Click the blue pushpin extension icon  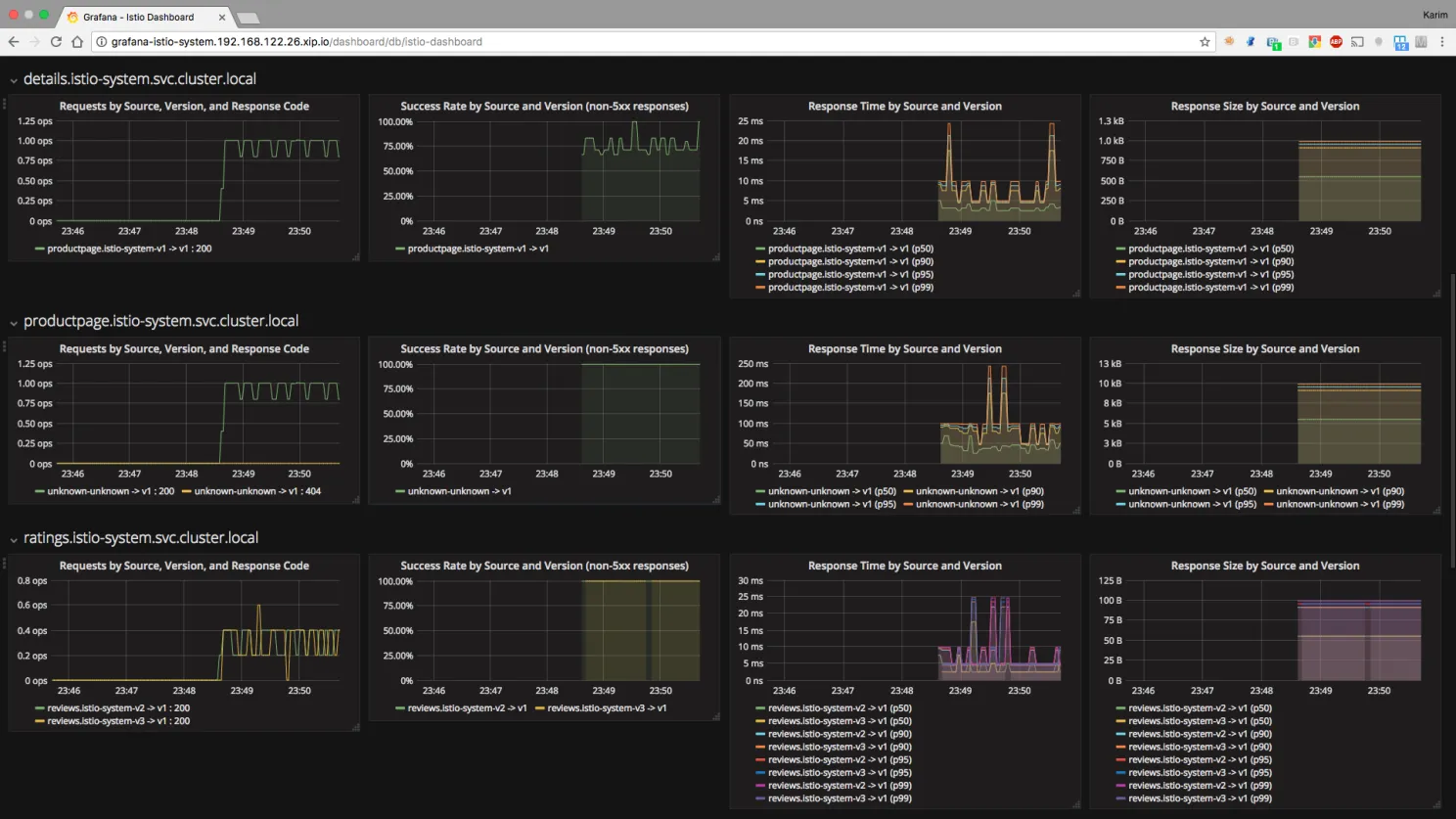click(x=1251, y=42)
